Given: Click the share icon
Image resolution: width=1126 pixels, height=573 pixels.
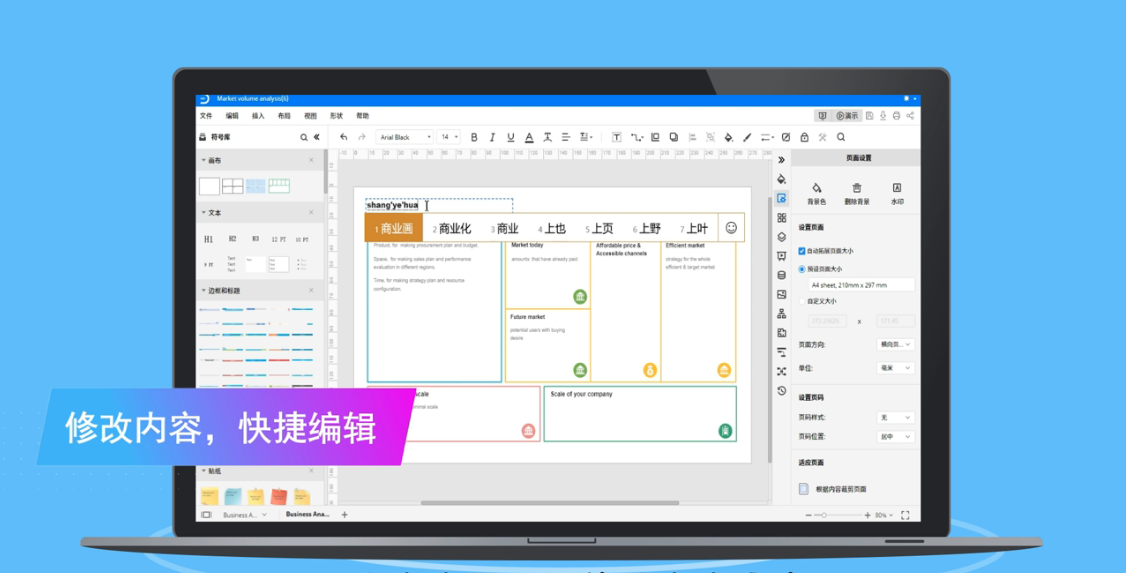Looking at the screenshot, I should (910, 116).
